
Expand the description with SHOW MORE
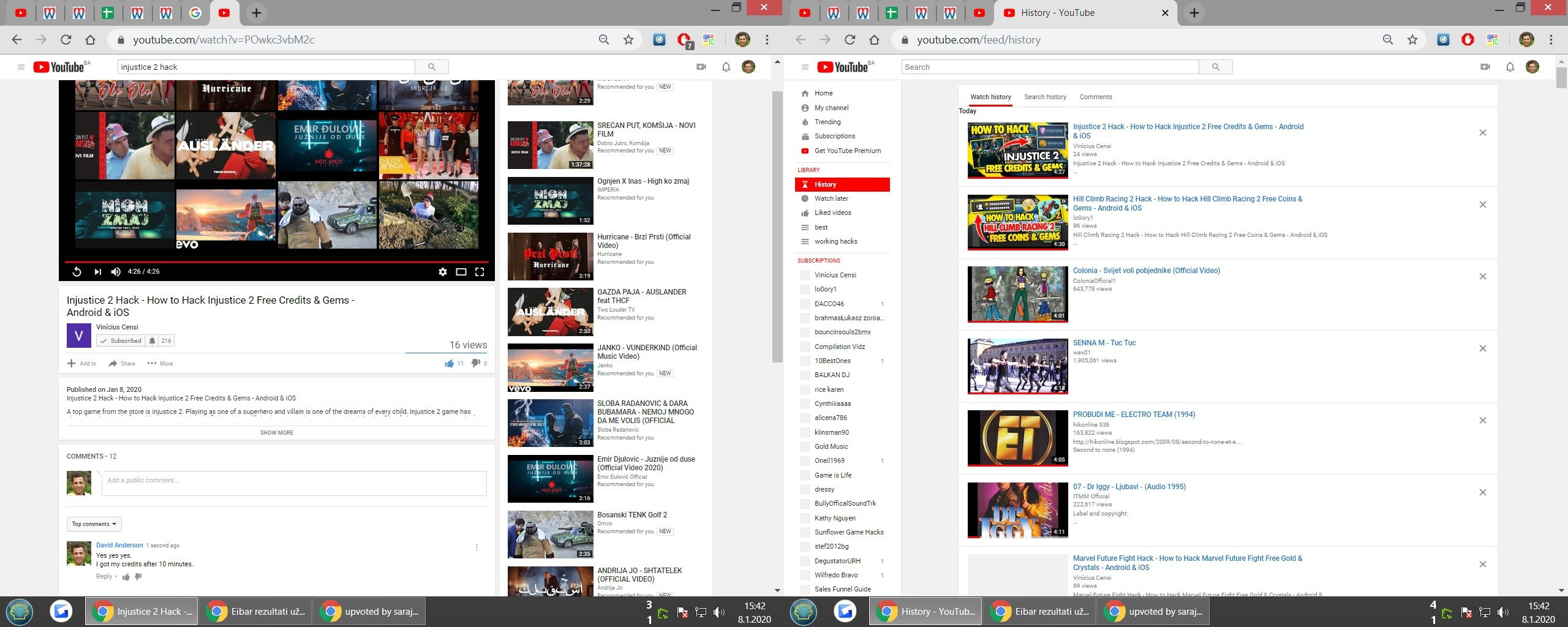(x=277, y=433)
